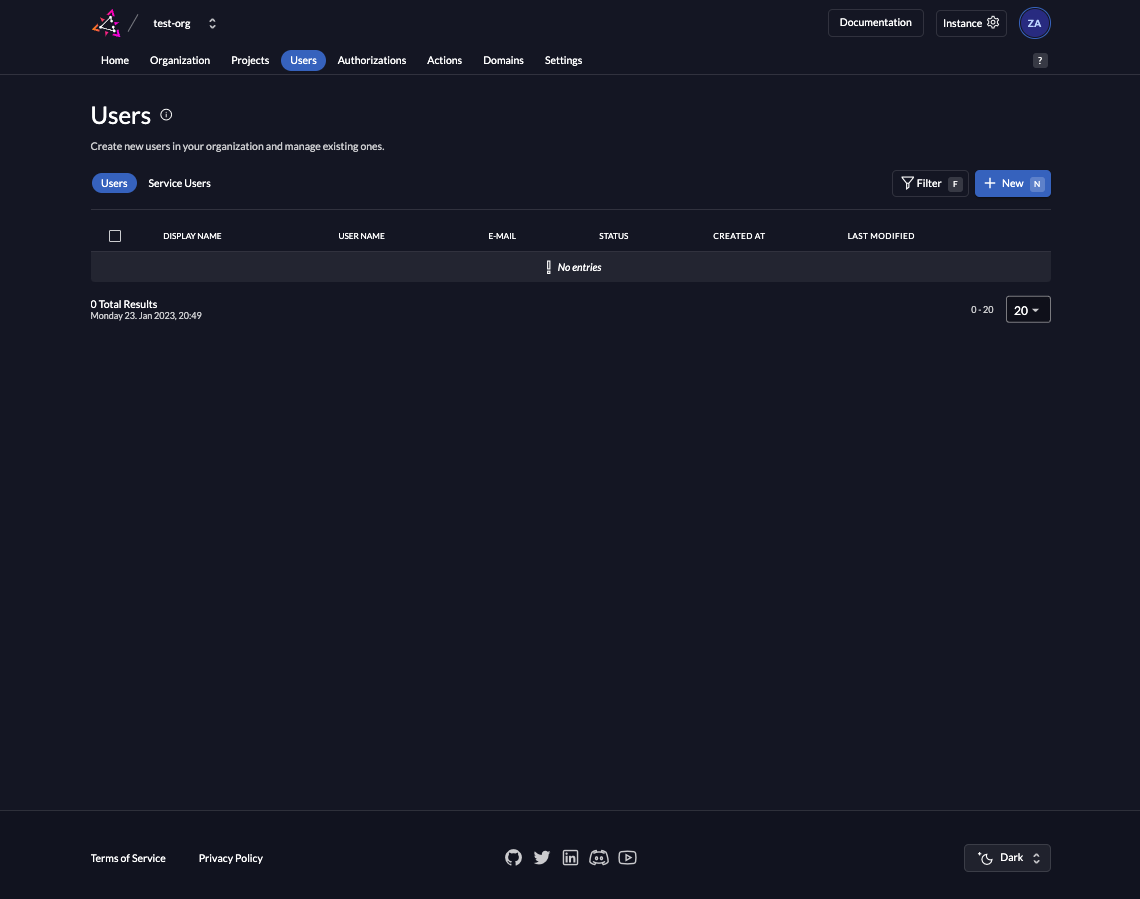Viewport: 1140px width, 899px height.
Task: Click the E-Mail column header
Action: tap(502, 236)
